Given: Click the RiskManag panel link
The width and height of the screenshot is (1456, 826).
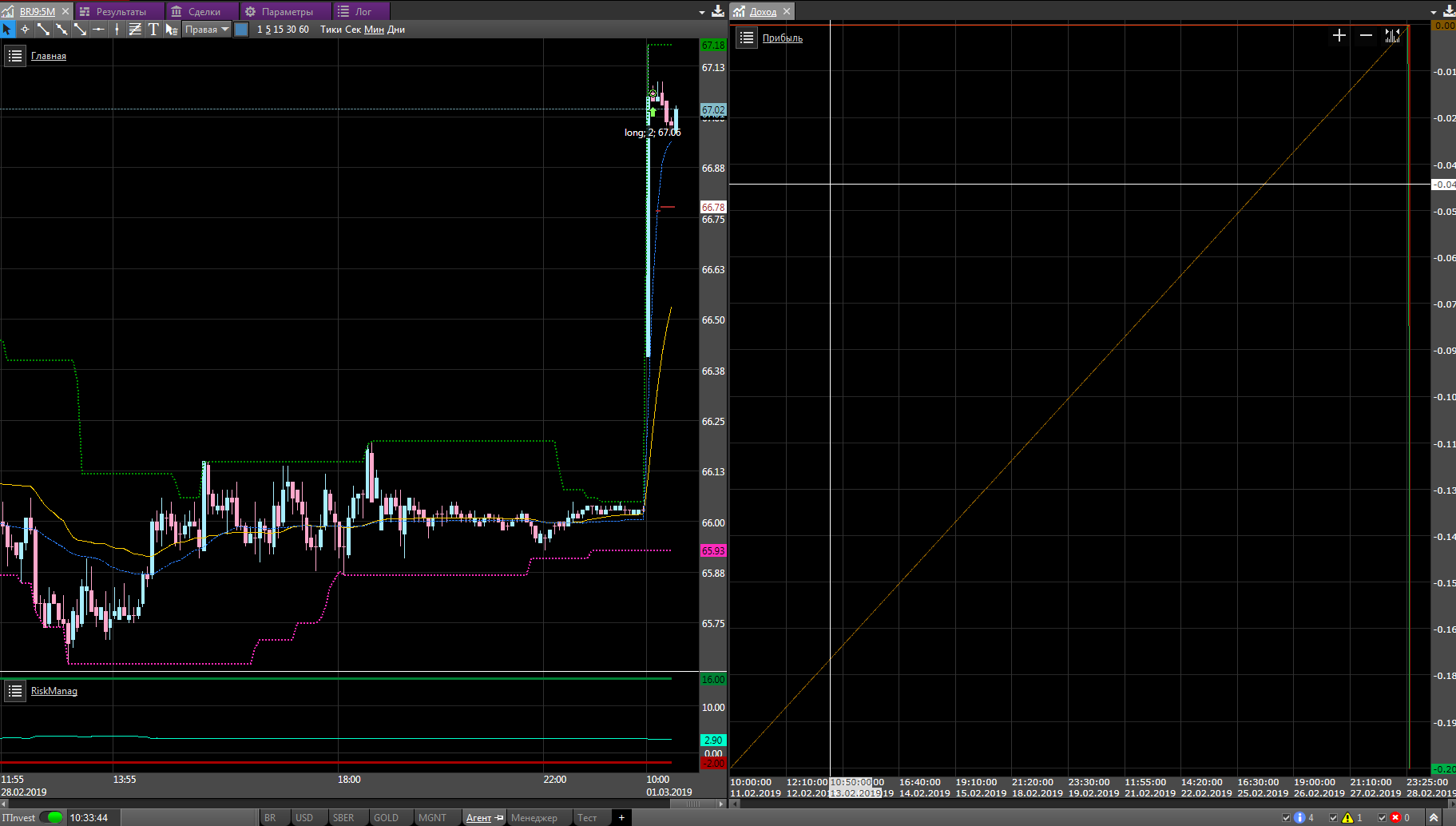Looking at the screenshot, I should [54, 691].
